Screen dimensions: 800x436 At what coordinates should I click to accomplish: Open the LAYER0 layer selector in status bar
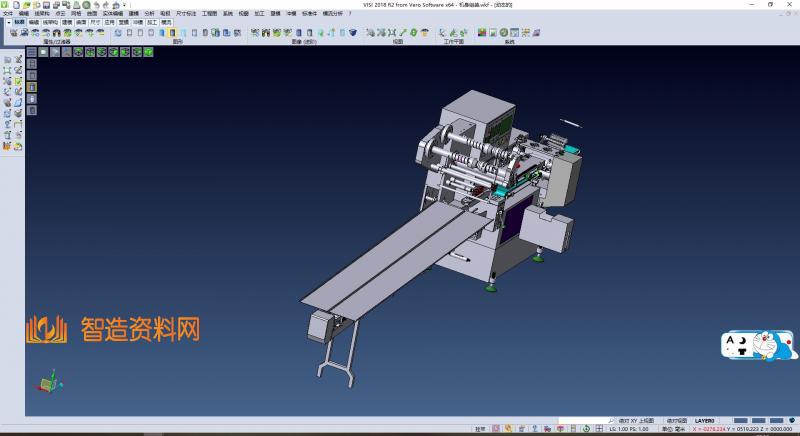click(705, 420)
